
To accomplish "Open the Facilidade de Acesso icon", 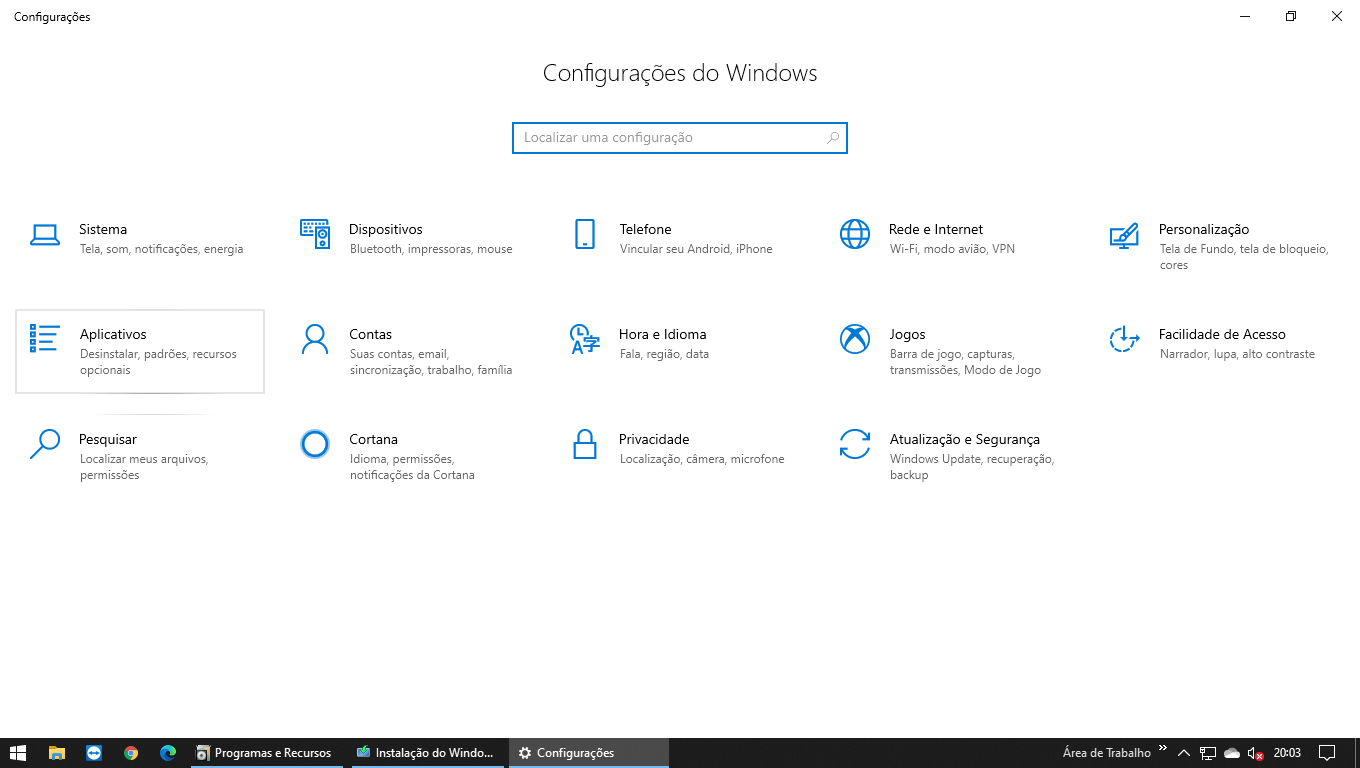I will [1125, 339].
